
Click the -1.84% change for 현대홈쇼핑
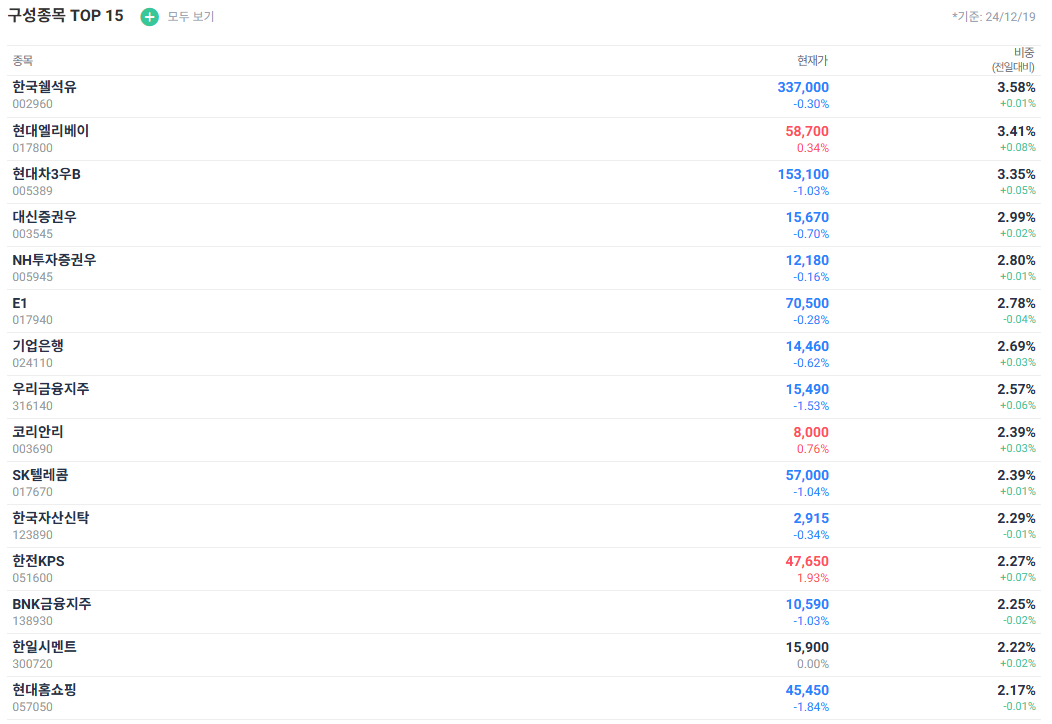[810, 707]
